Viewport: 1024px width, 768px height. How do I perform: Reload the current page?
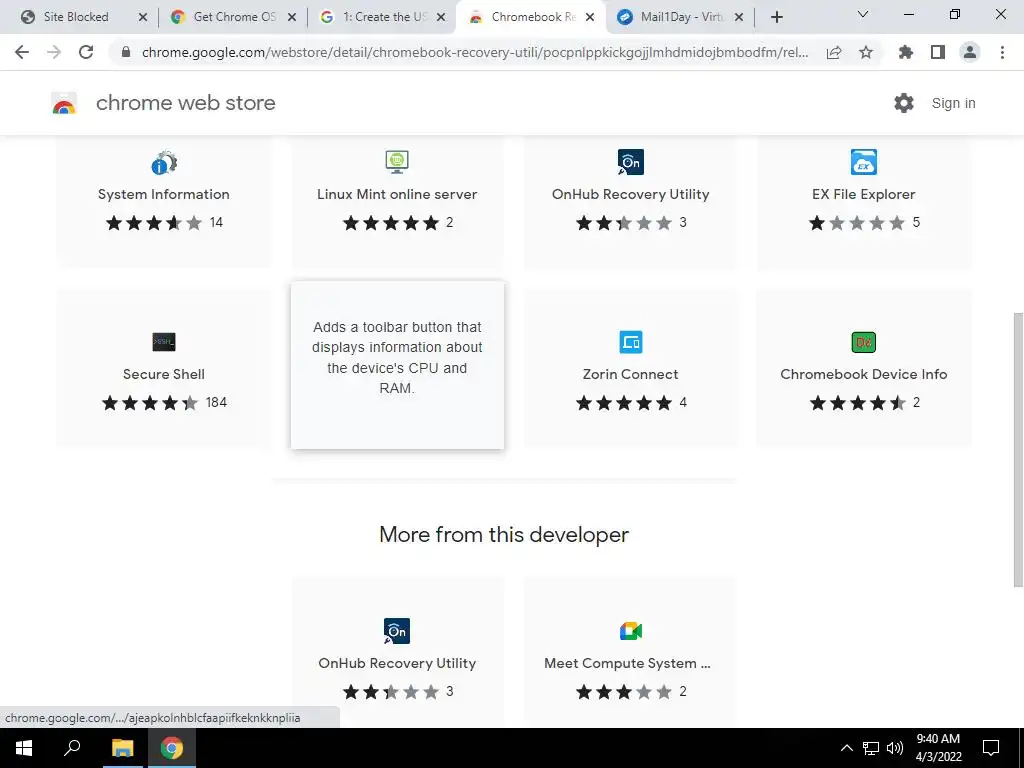pyautogui.click(x=86, y=52)
